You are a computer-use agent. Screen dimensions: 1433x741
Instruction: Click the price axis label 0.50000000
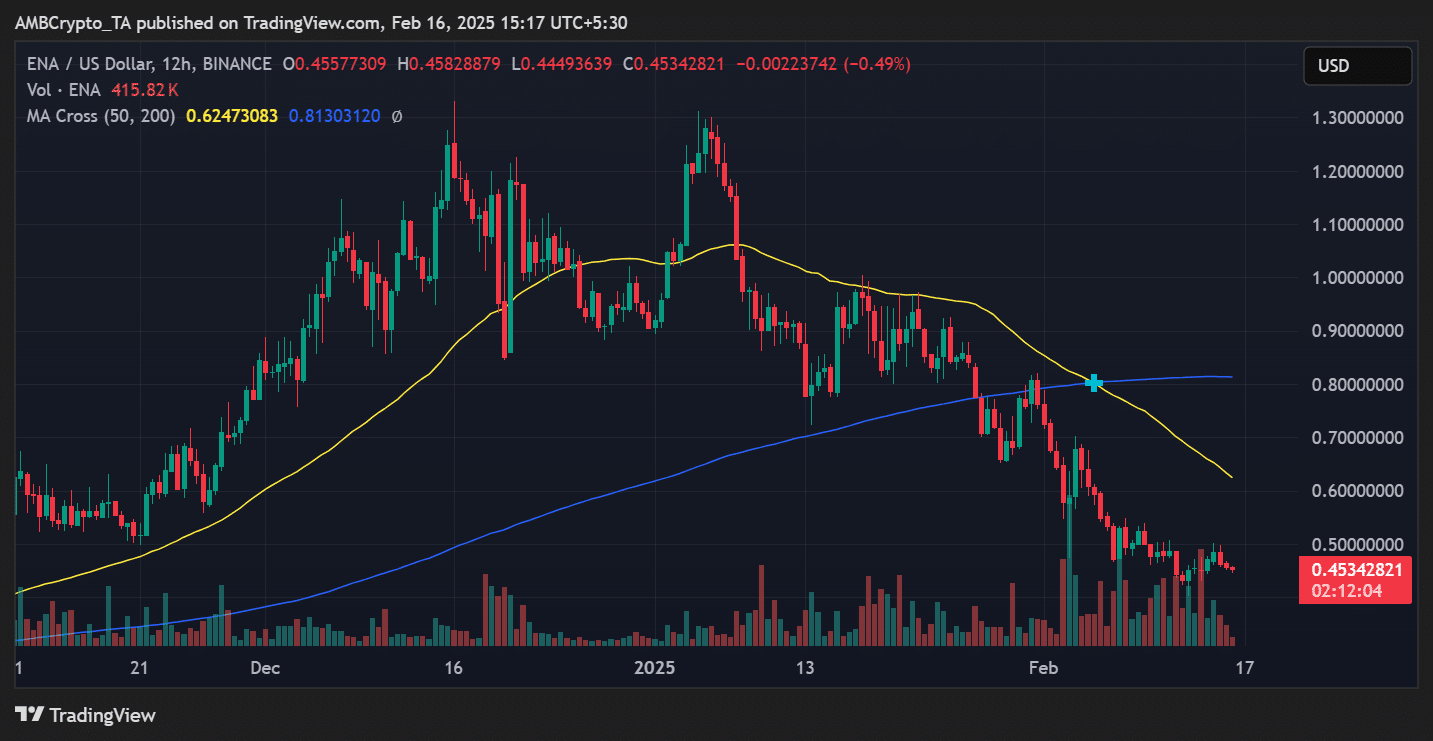click(1357, 545)
